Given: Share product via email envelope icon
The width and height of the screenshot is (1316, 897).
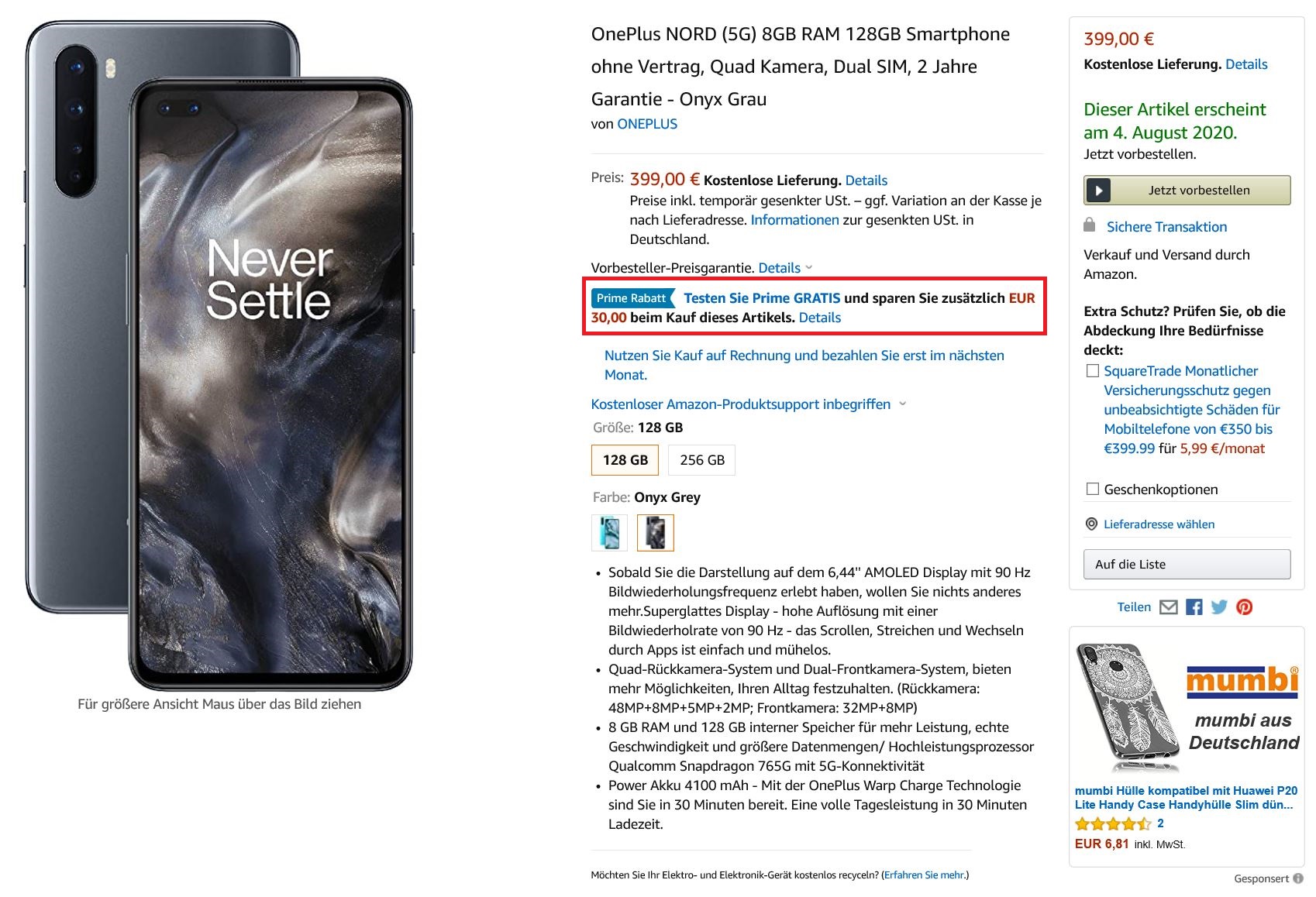Looking at the screenshot, I should pos(1168,607).
